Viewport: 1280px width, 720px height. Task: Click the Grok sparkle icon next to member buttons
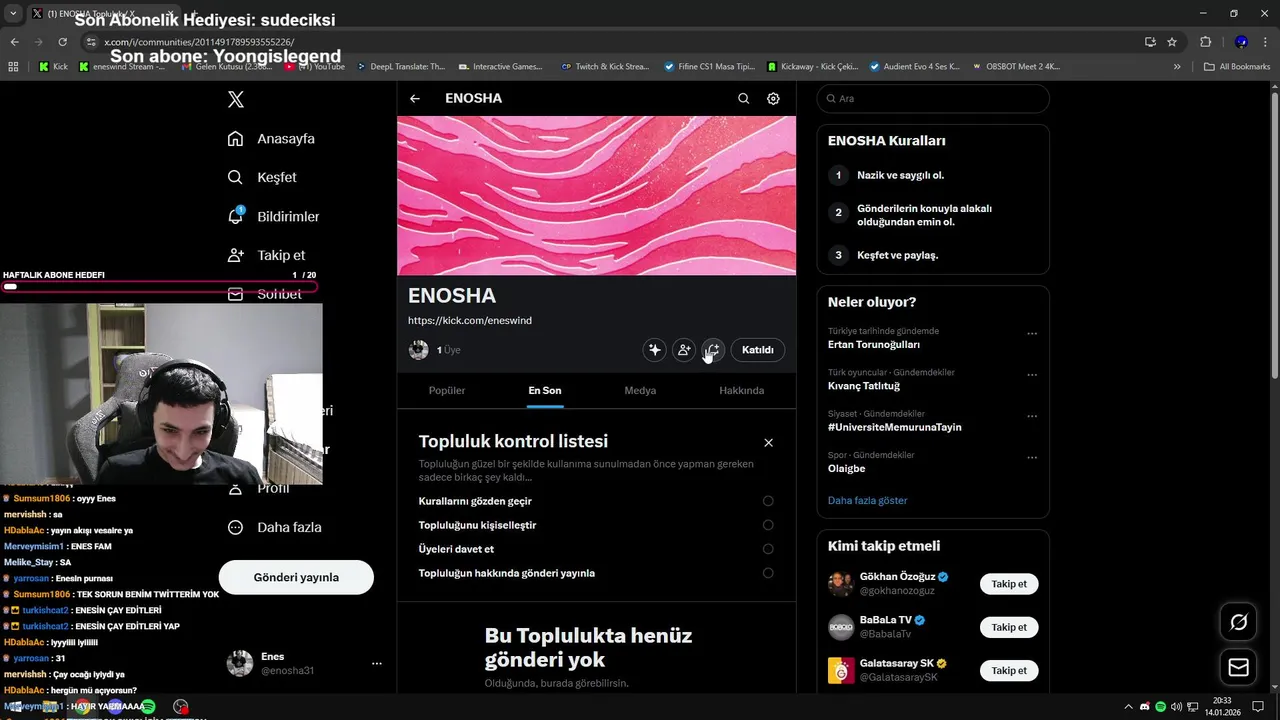pyautogui.click(x=655, y=350)
